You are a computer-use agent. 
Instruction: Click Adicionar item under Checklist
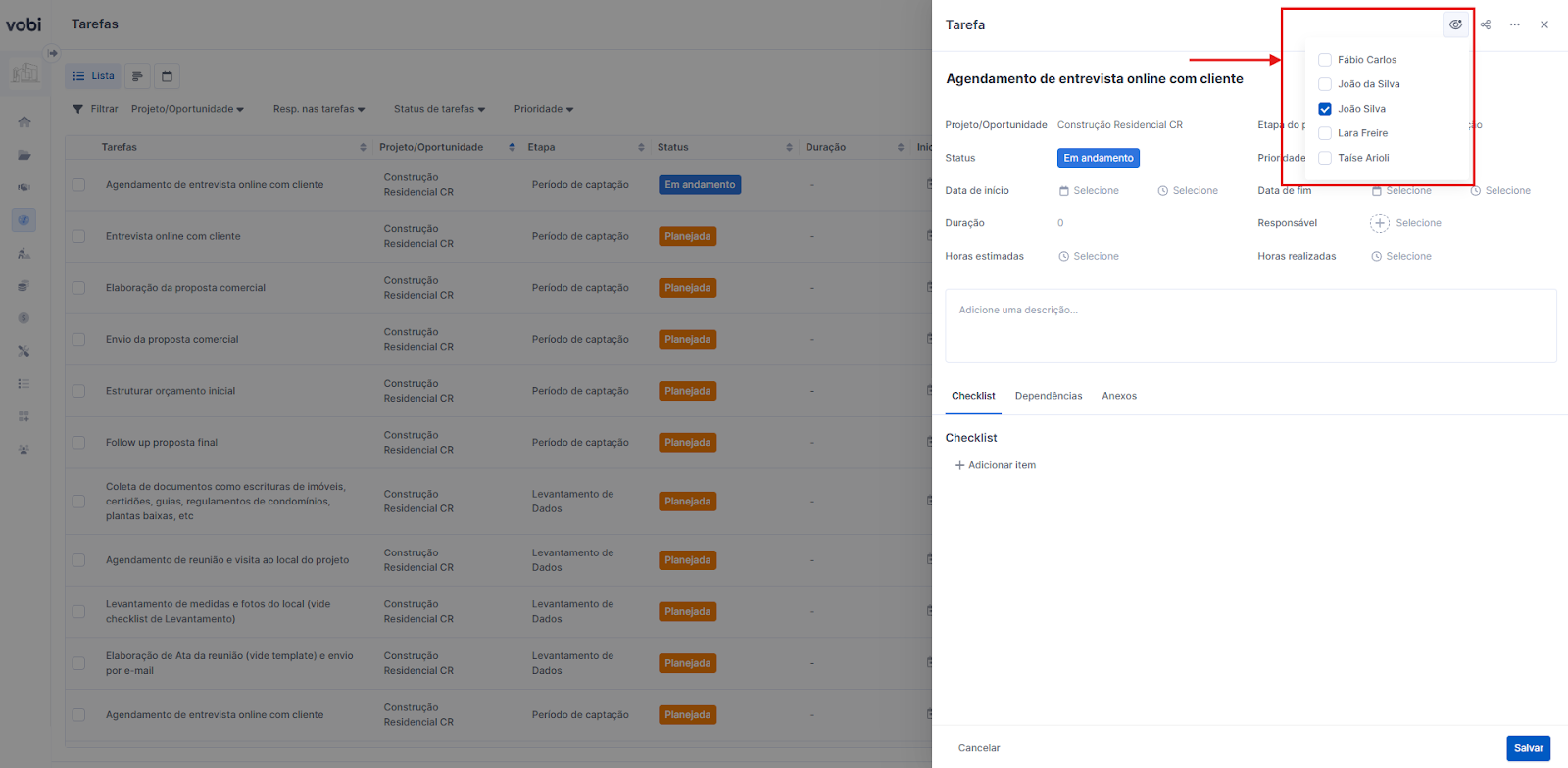click(x=996, y=465)
